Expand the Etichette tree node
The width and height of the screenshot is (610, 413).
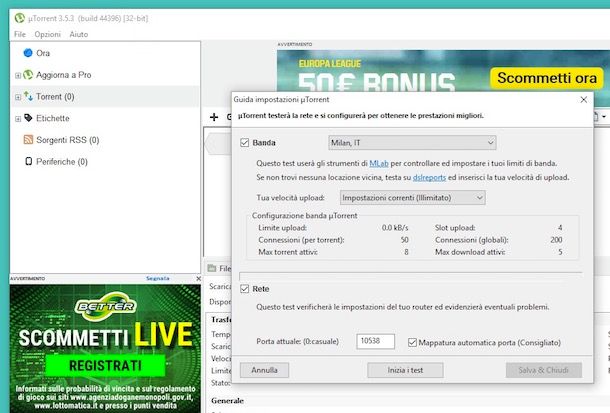pos(18,119)
